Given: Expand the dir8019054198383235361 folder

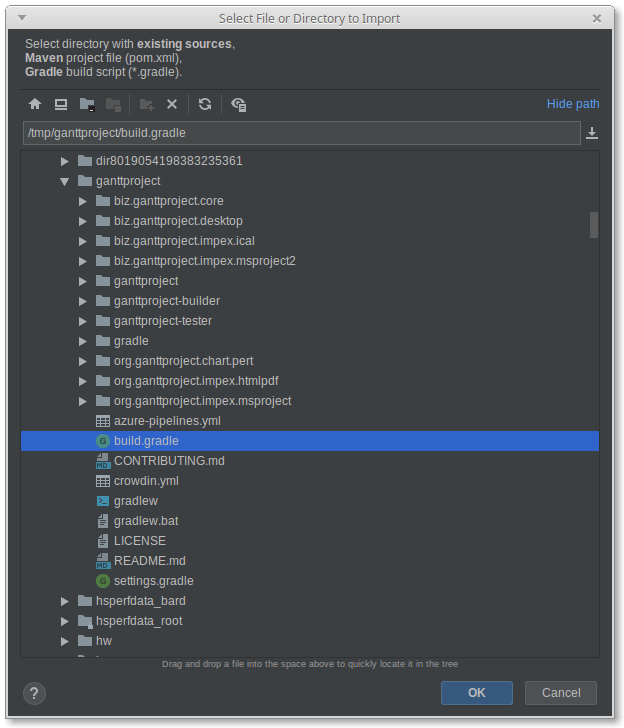Looking at the screenshot, I should point(65,161).
